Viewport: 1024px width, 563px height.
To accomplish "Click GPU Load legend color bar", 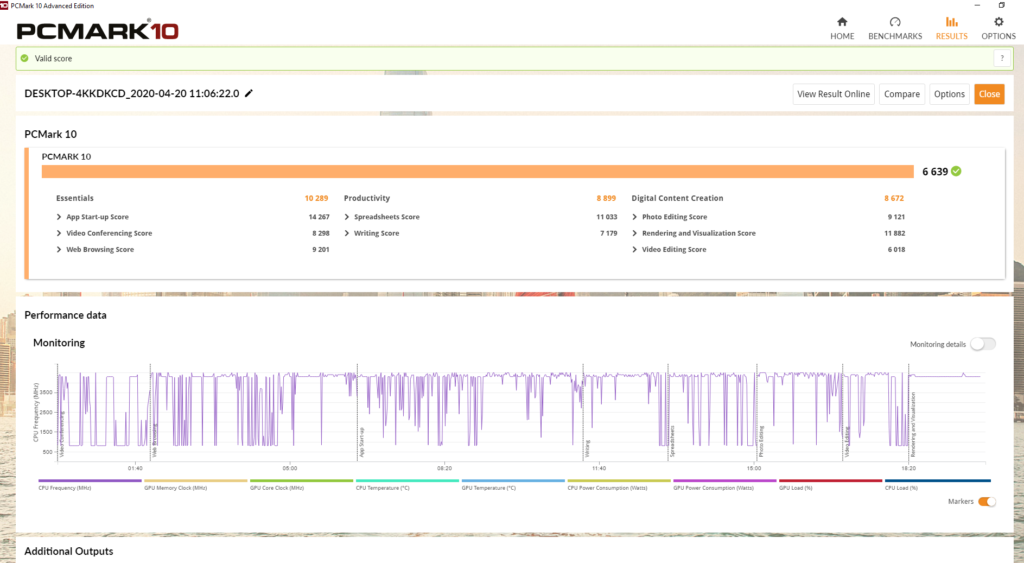I will pyautogui.click(x=831, y=481).
